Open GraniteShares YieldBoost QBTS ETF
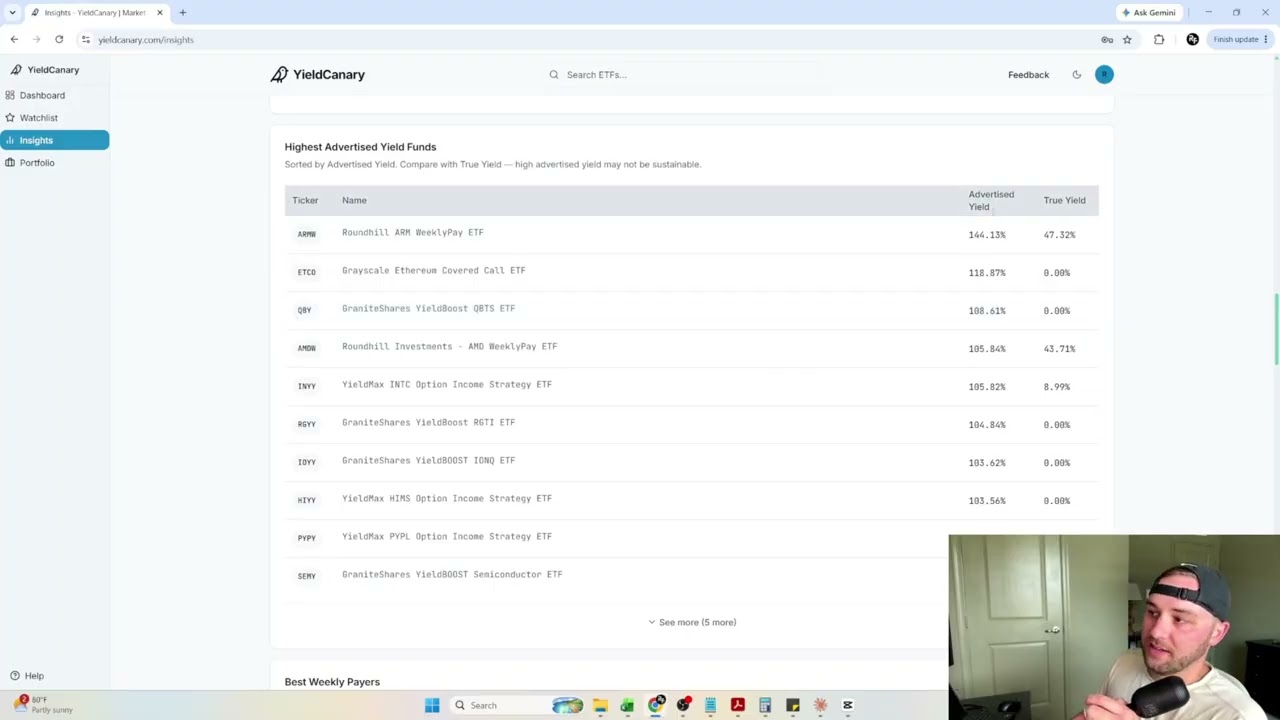The width and height of the screenshot is (1280, 720). 428,309
